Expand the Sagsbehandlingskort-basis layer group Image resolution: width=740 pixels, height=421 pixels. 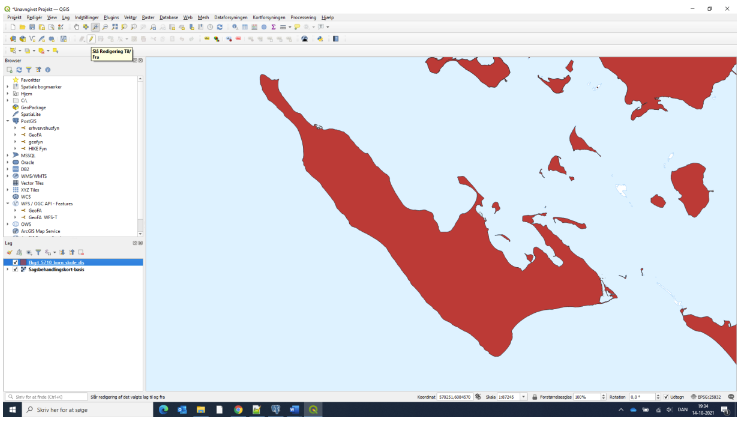click(8, 269)
